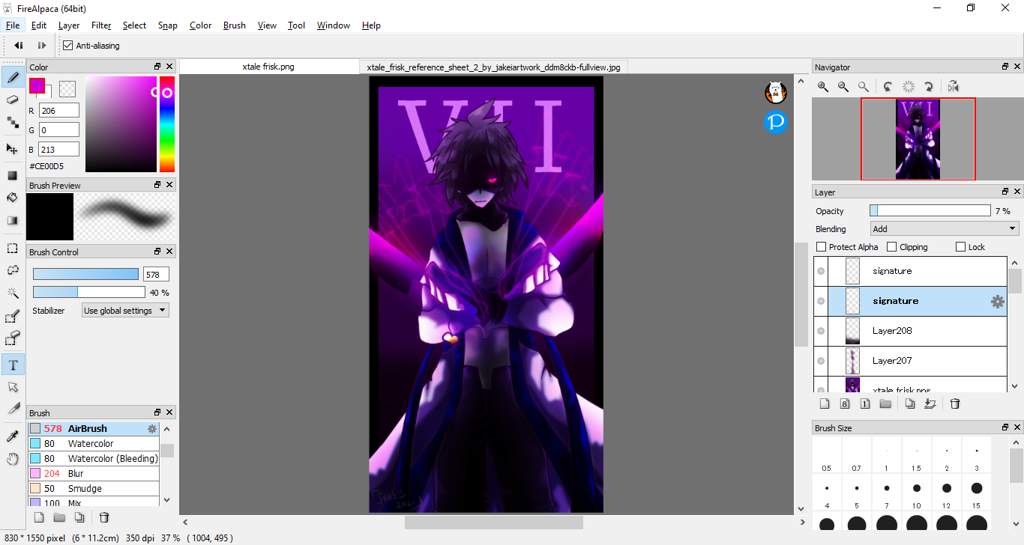Open the Filter menu
The width and height of the screenshot is (1024, 545).
(101, 25)
